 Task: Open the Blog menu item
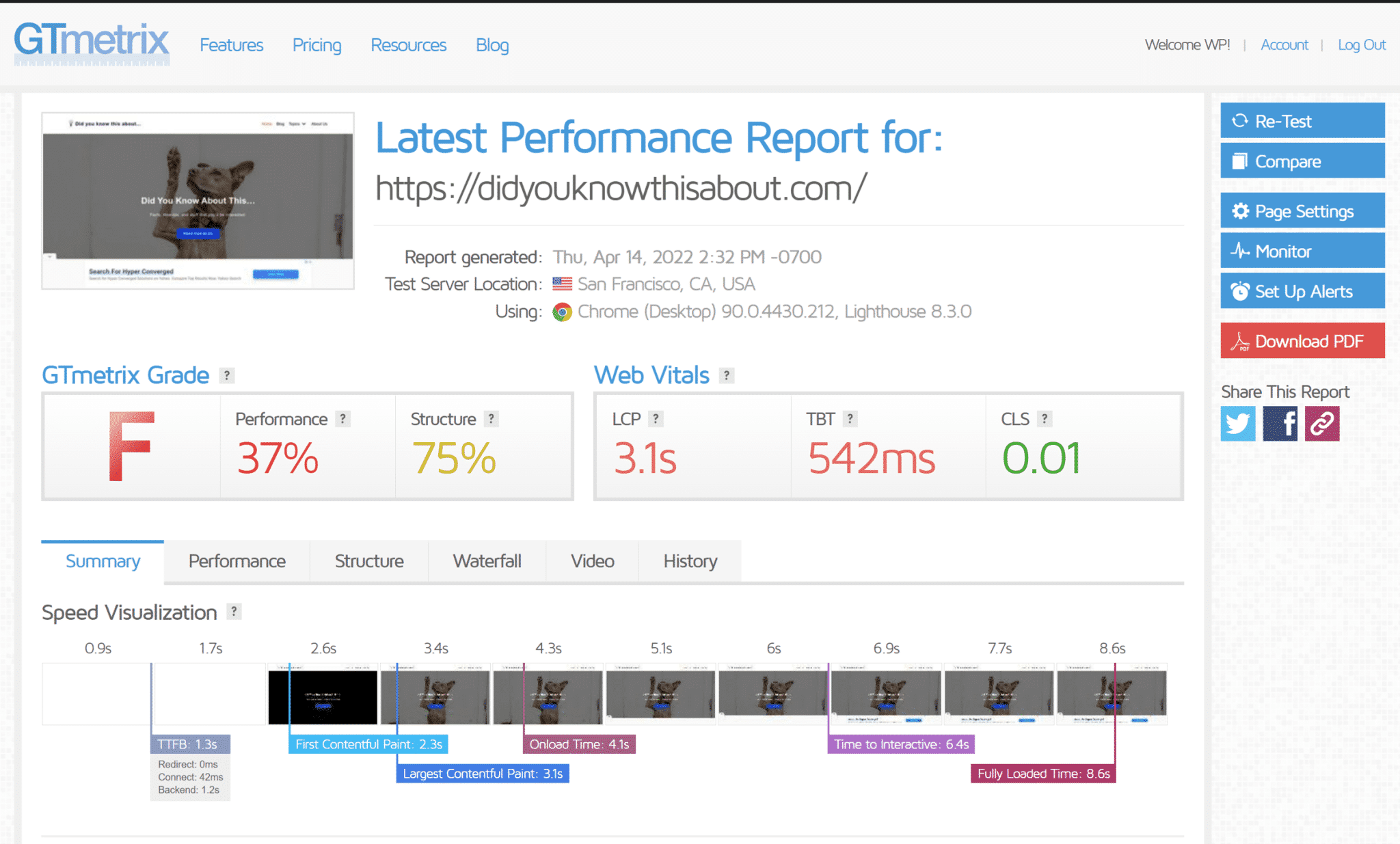point(492,45)
